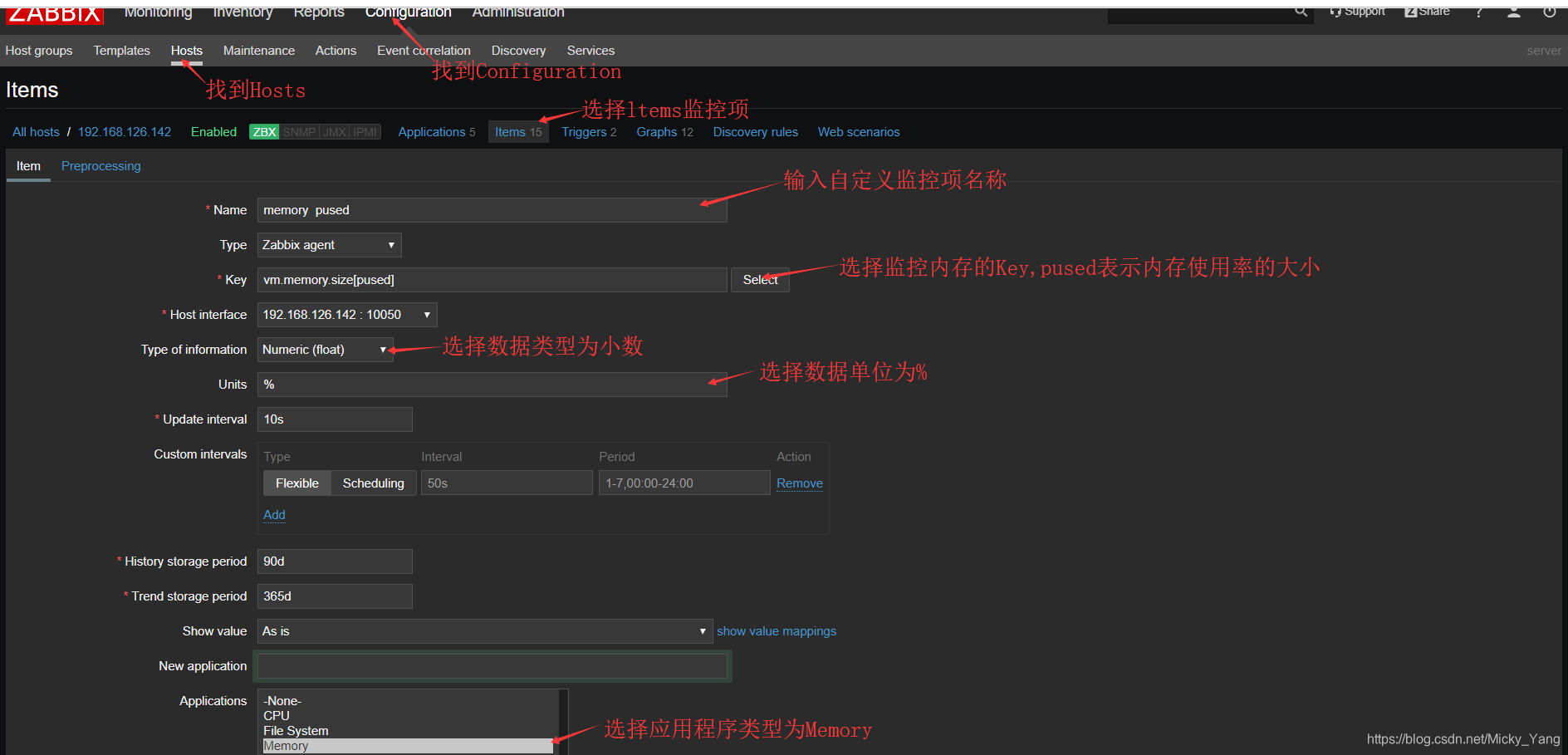Switch to the Item tab

28,166
